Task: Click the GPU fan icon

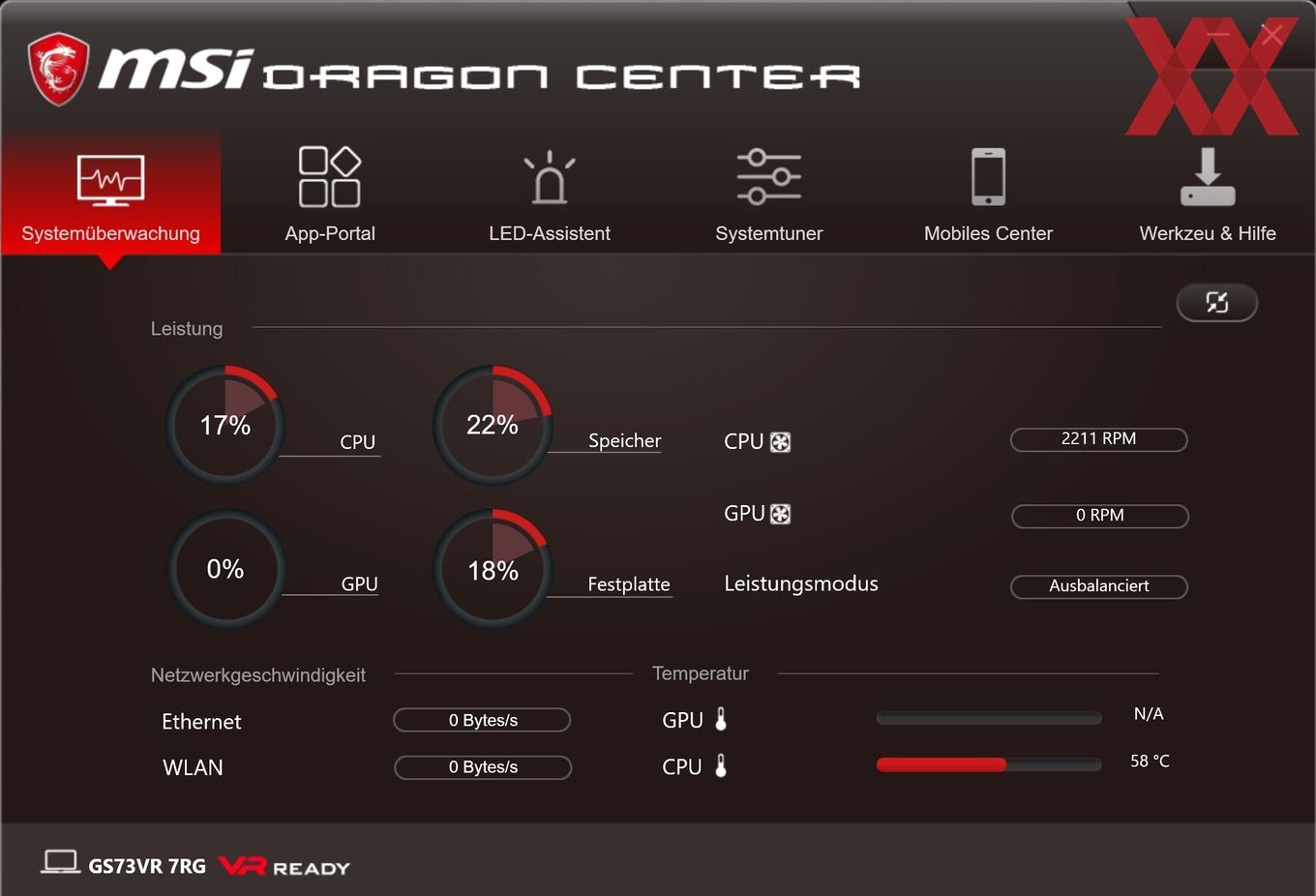Action: [x=780, y=514]
